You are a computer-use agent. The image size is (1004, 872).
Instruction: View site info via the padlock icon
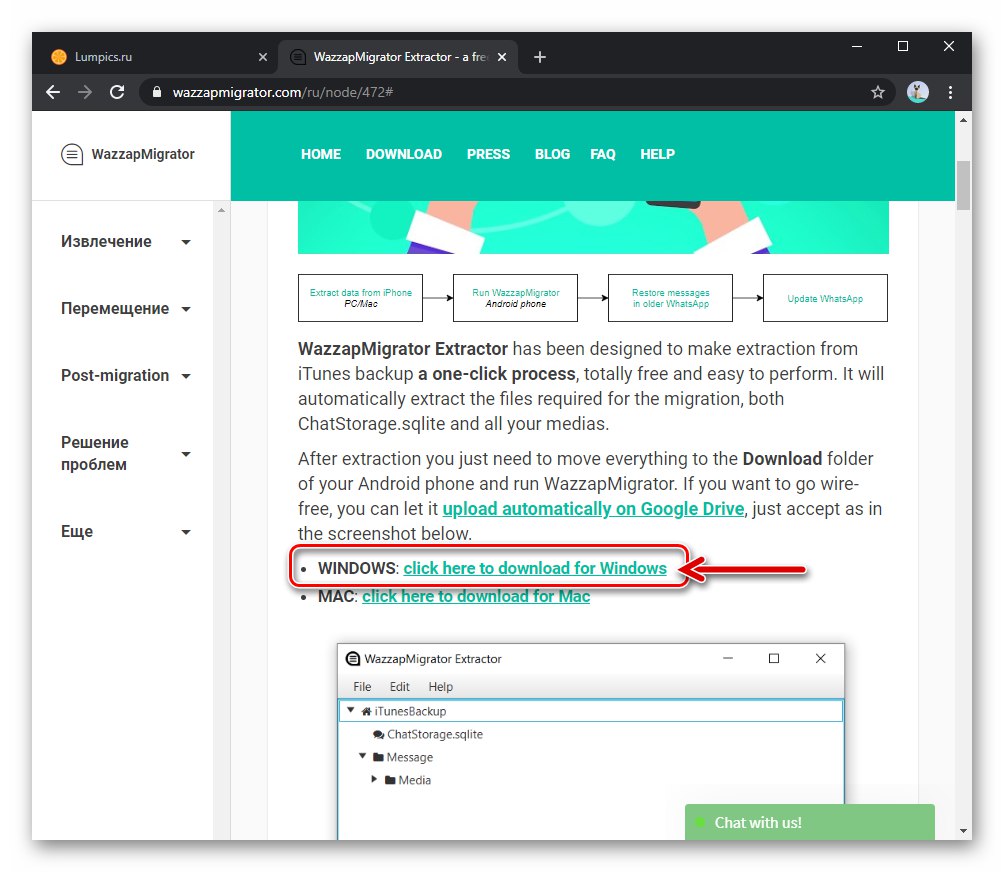[155, 92]
